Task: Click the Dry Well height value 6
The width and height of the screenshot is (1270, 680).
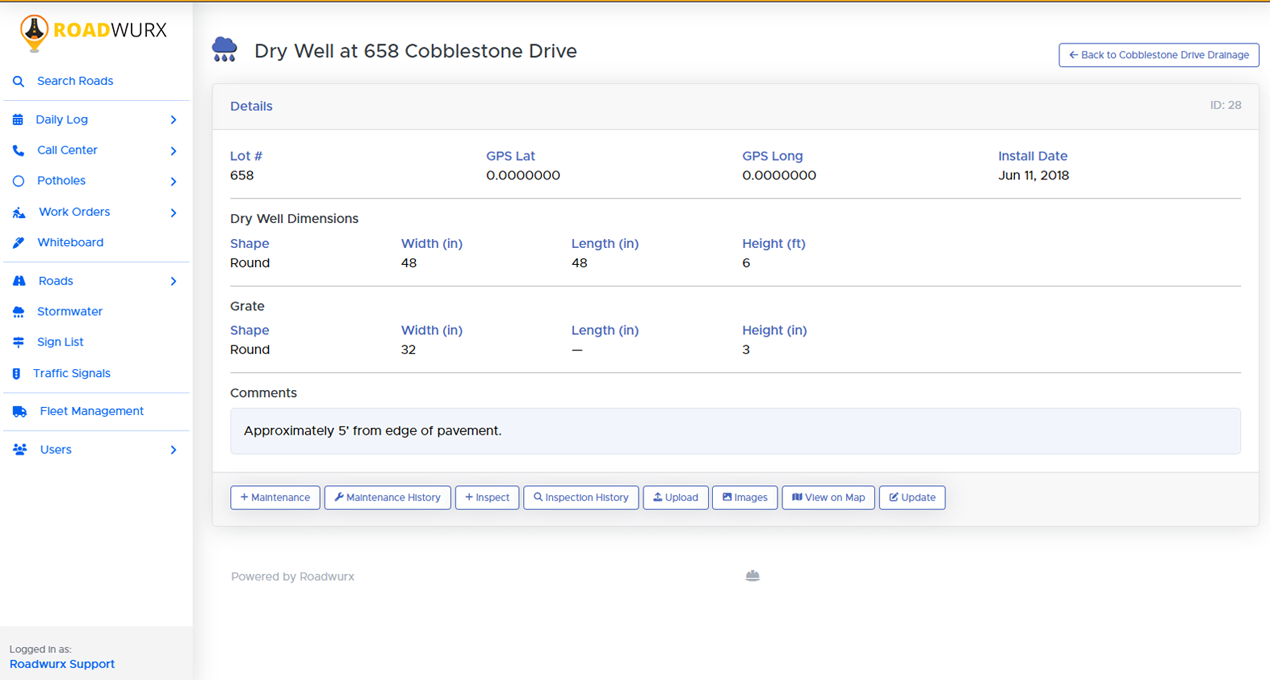Action: [x=746, y=263]
